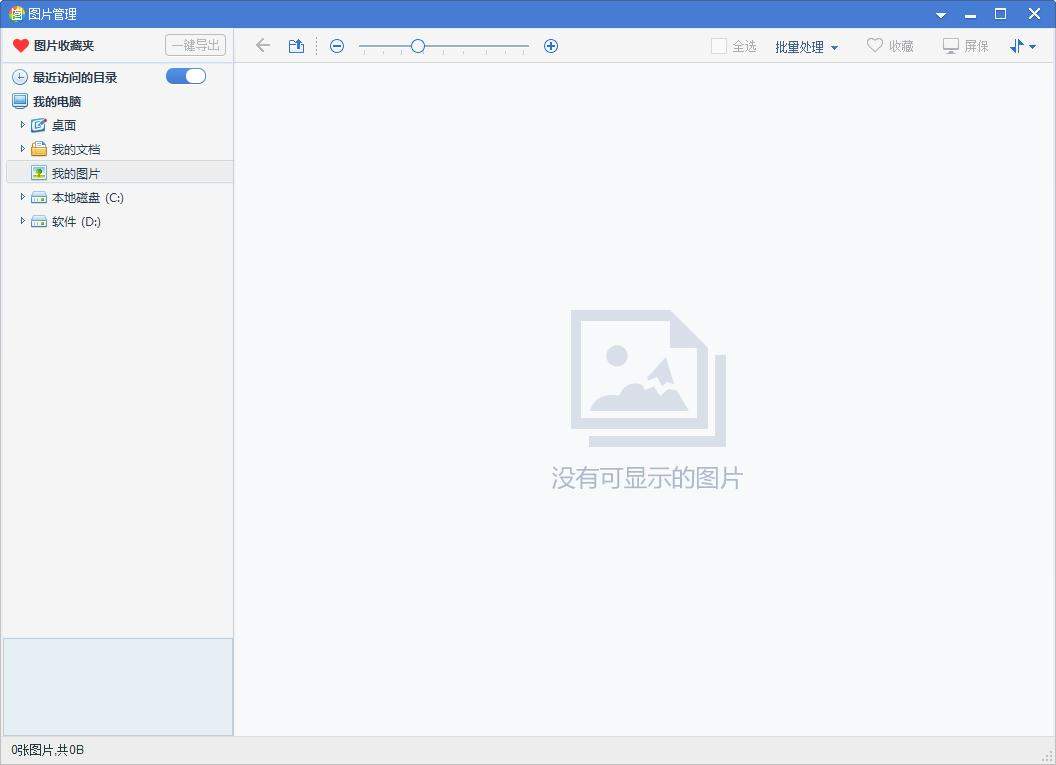Expand the 桌面 tree node
Image resolution: width=1056 pixels, height=765 pixels.
pos(23,124)
